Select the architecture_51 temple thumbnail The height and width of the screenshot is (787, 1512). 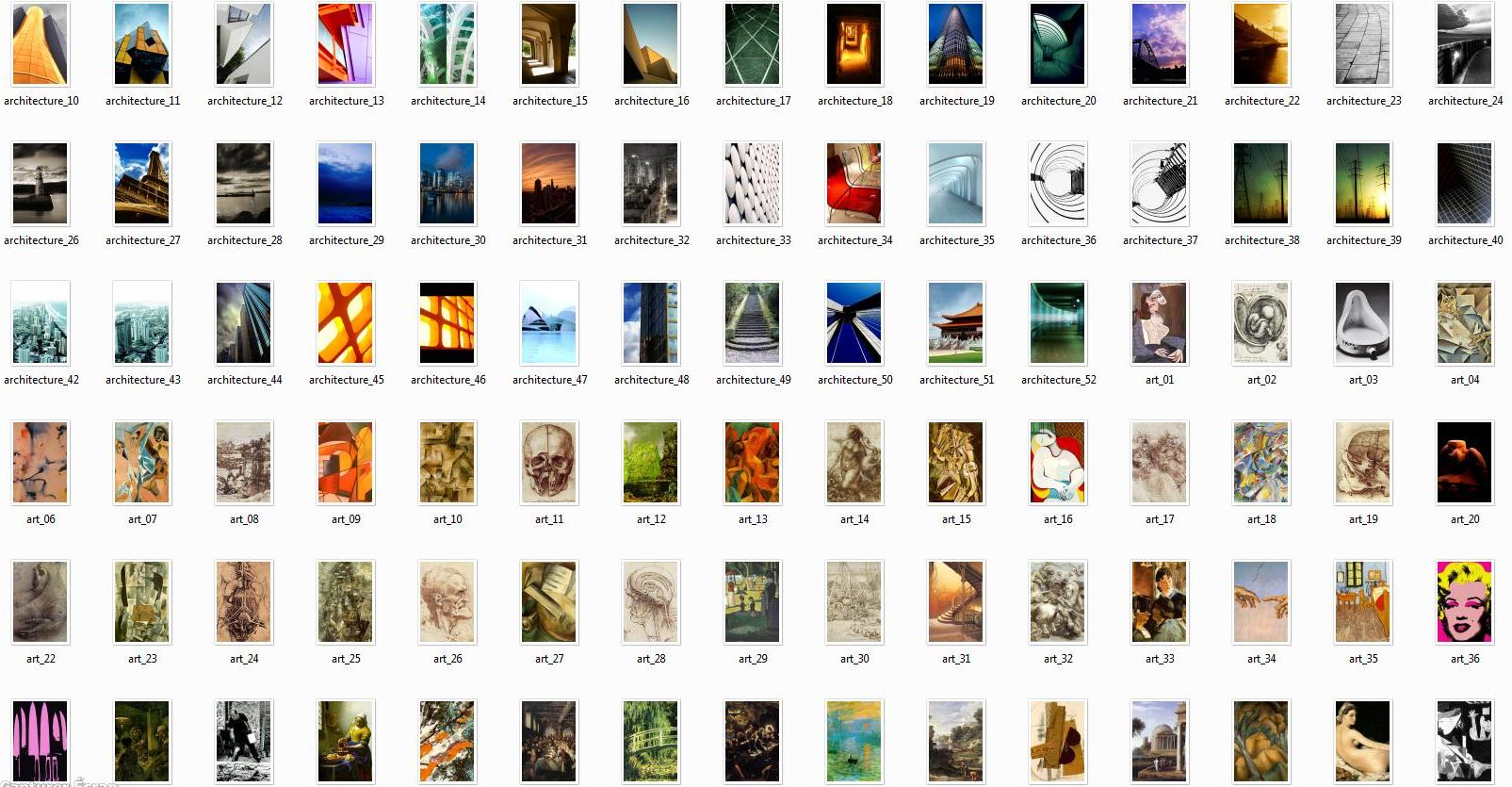pyautogui.click(x=956, y=323)
